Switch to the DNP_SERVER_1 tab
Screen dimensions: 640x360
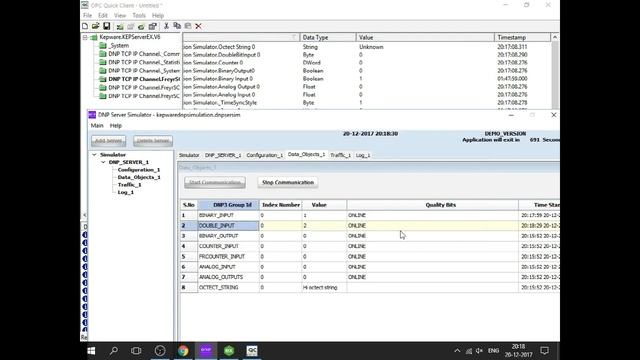[x=223, y=155]
